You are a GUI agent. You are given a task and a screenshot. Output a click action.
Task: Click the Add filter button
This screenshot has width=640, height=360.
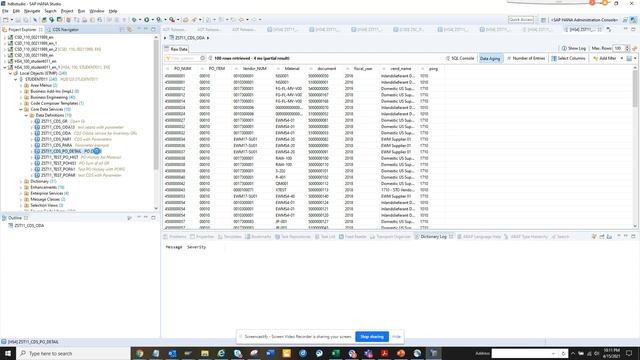tap(604, 58)
